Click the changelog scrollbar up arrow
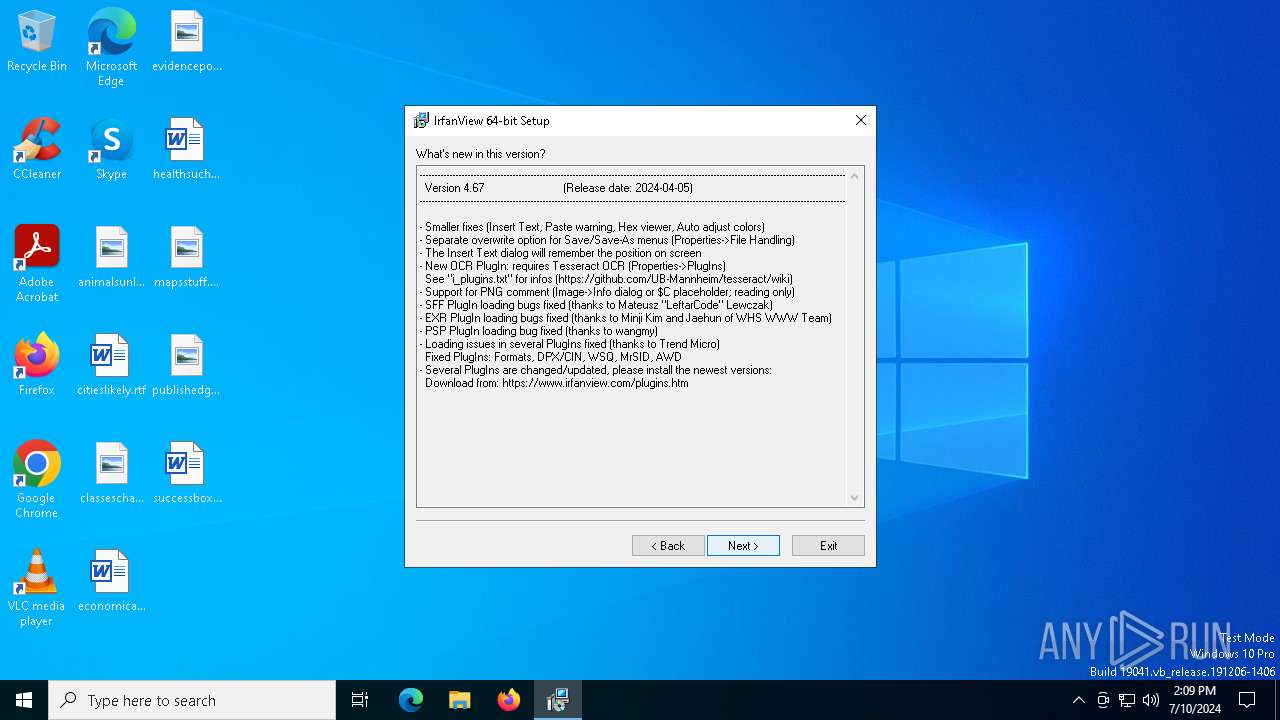Image resolution: width=1280 pixels, height=720 pixels. (854, 177)
